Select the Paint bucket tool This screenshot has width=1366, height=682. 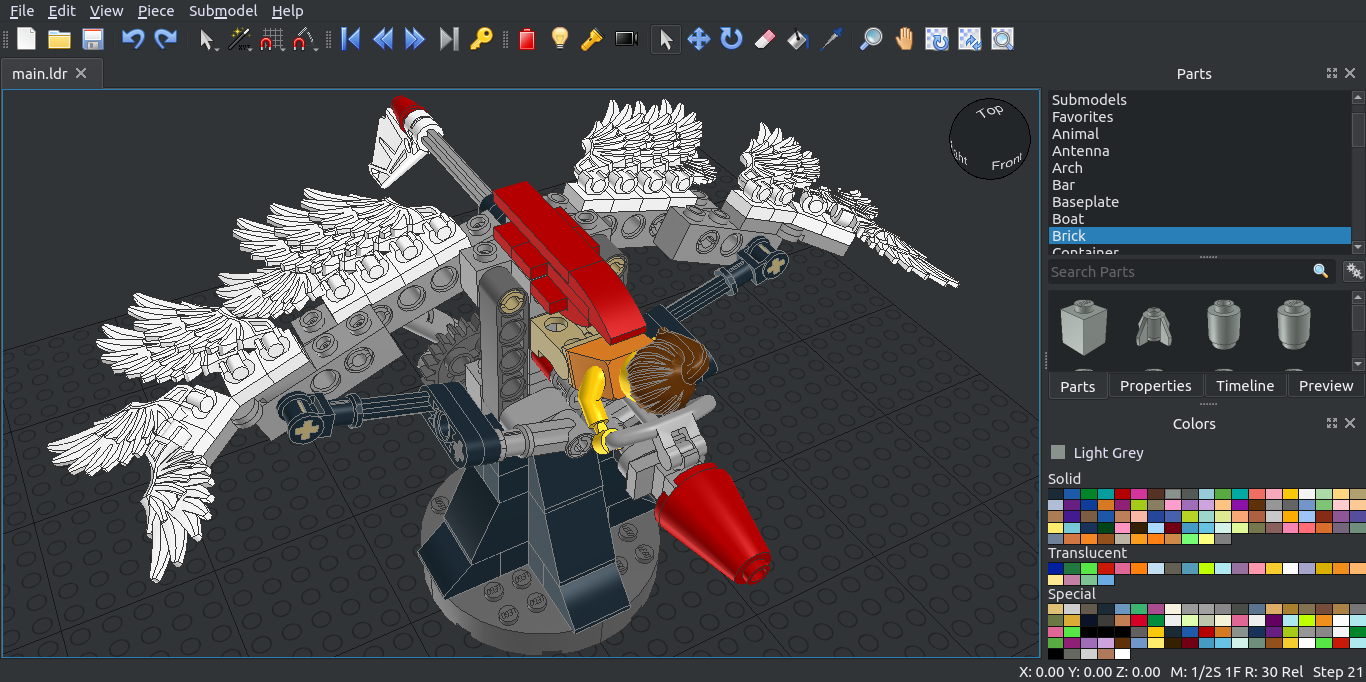tap(797, 39)
